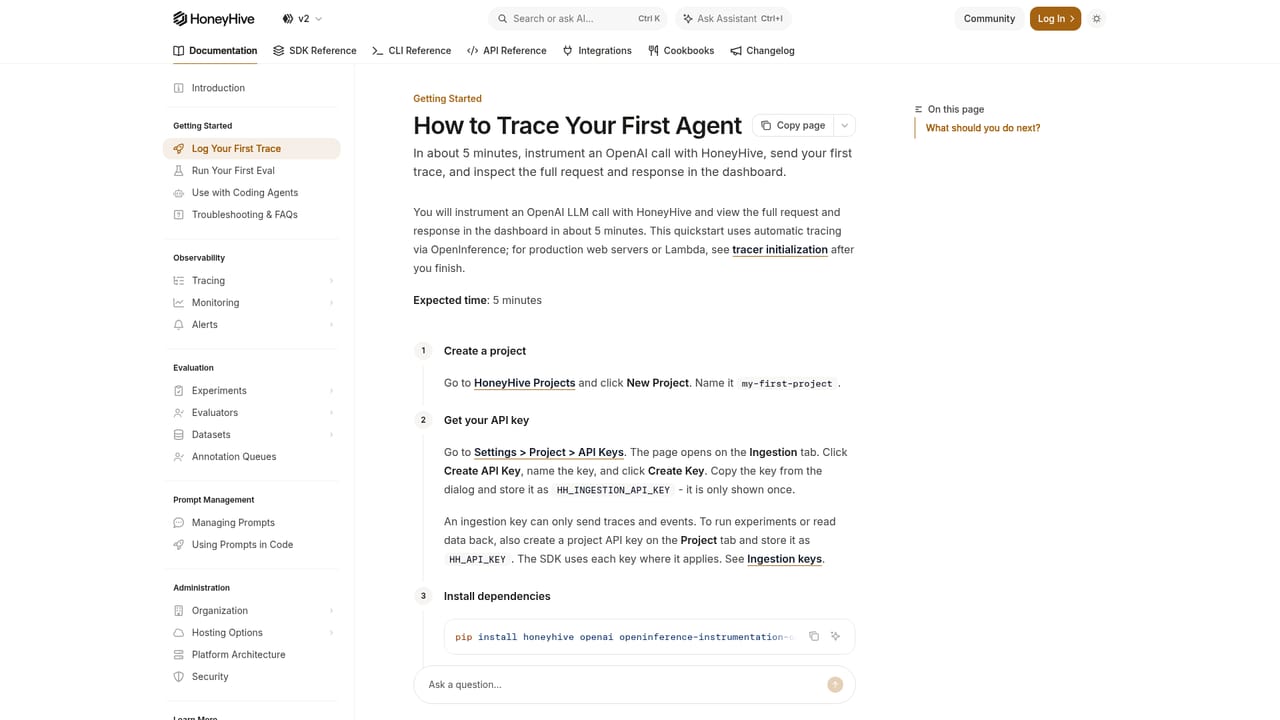Expand the Organization section chevron

pos(331,611)
